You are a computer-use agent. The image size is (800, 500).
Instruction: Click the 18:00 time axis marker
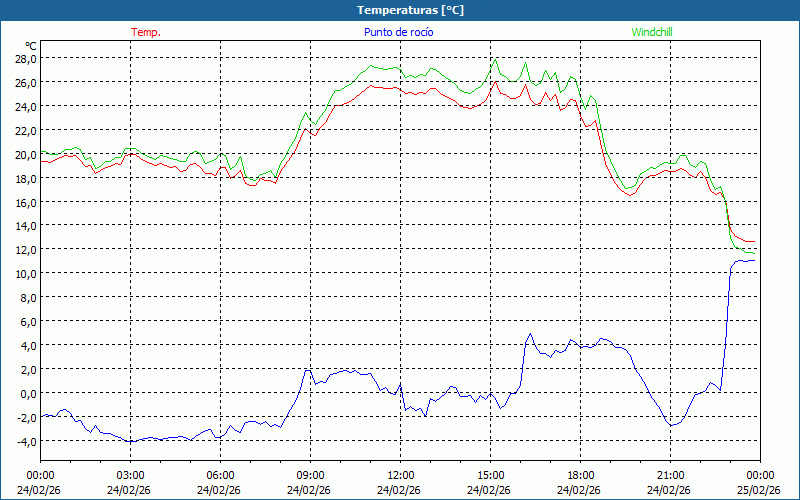click(580, 475)
